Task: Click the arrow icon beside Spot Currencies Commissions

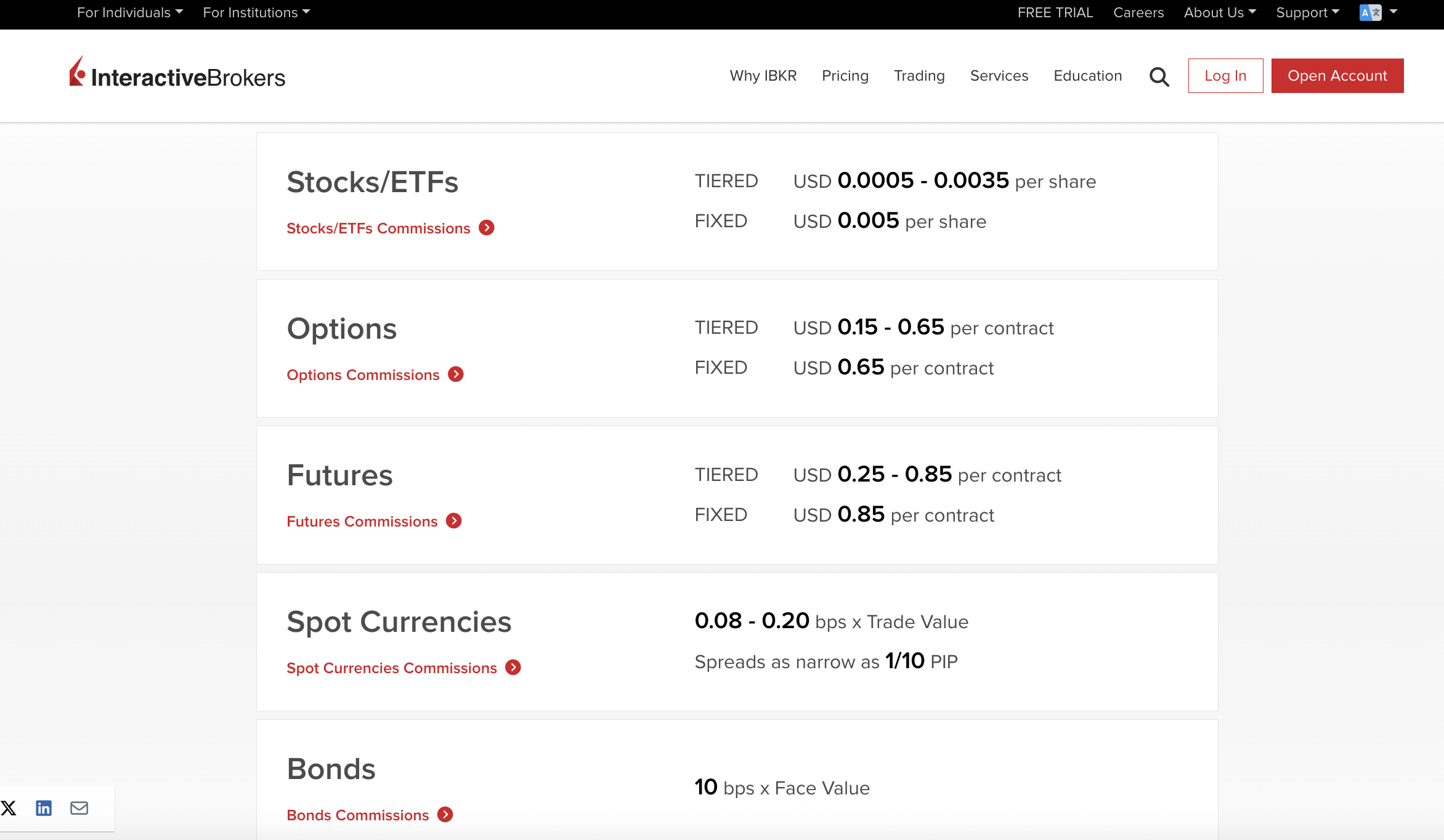Action: pyautogui.click(x=513, y=668)
